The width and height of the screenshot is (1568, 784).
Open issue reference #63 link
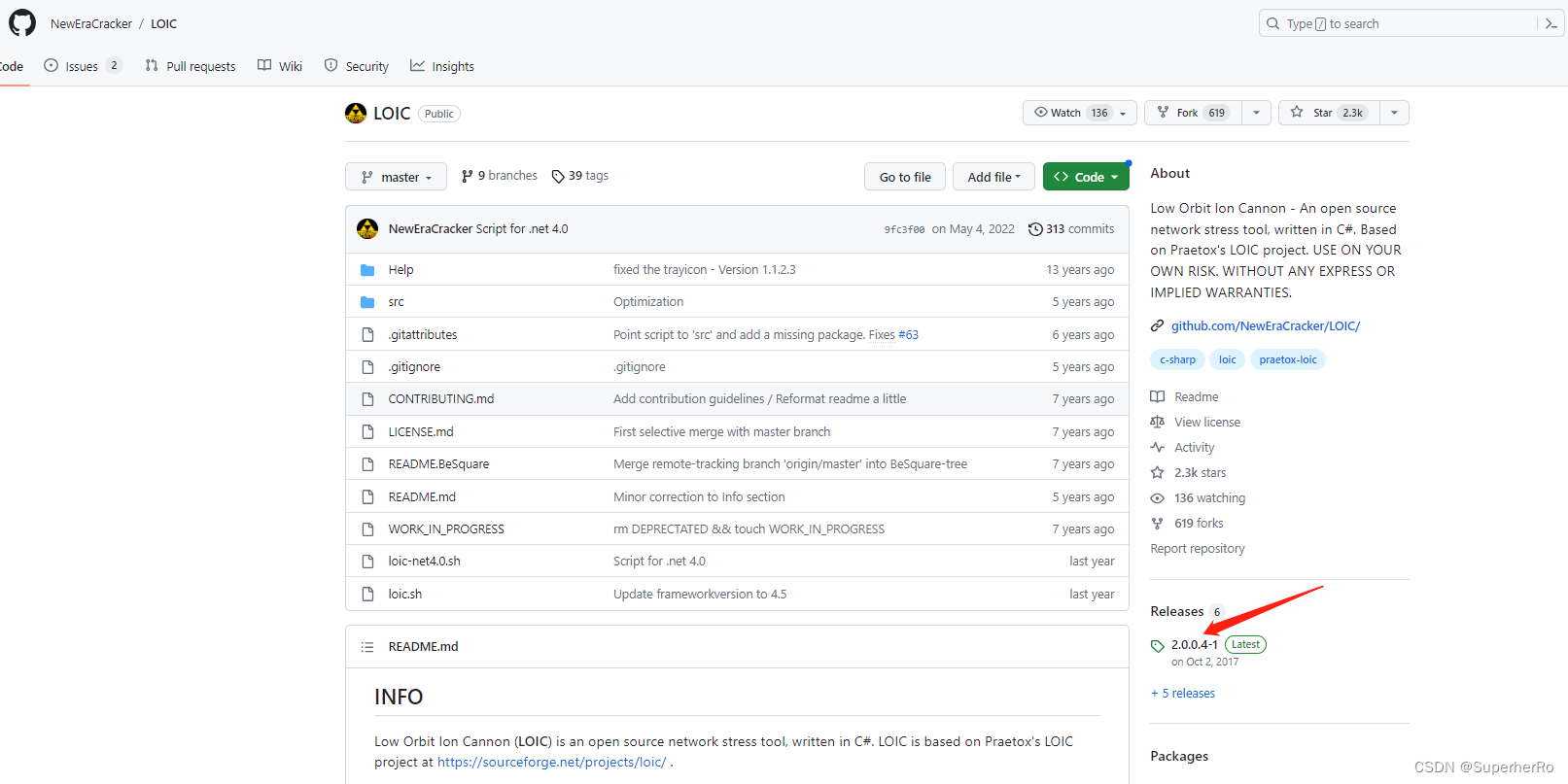click(x=908, y=335)
